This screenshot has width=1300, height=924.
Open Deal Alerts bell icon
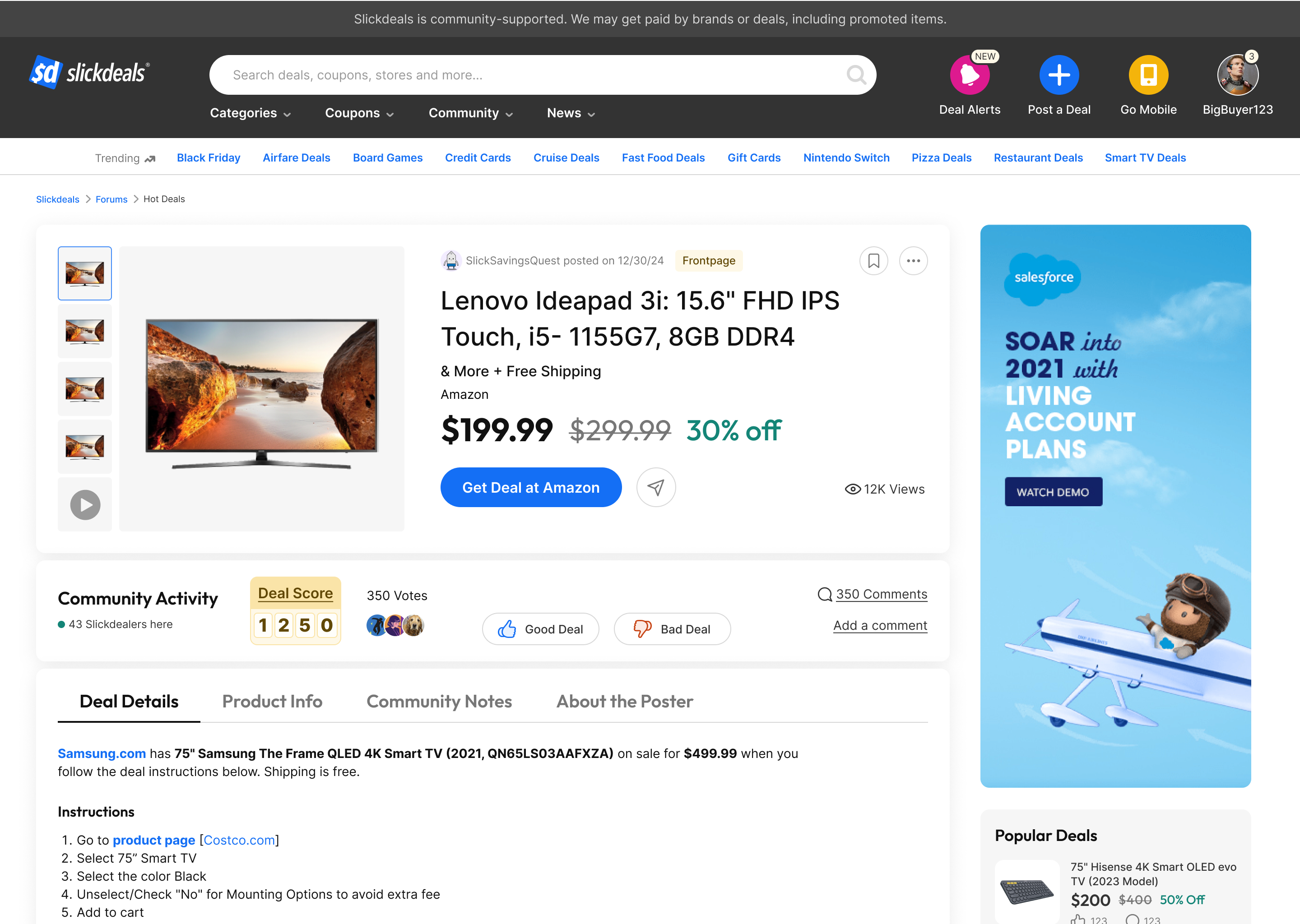tap(969, 75)
